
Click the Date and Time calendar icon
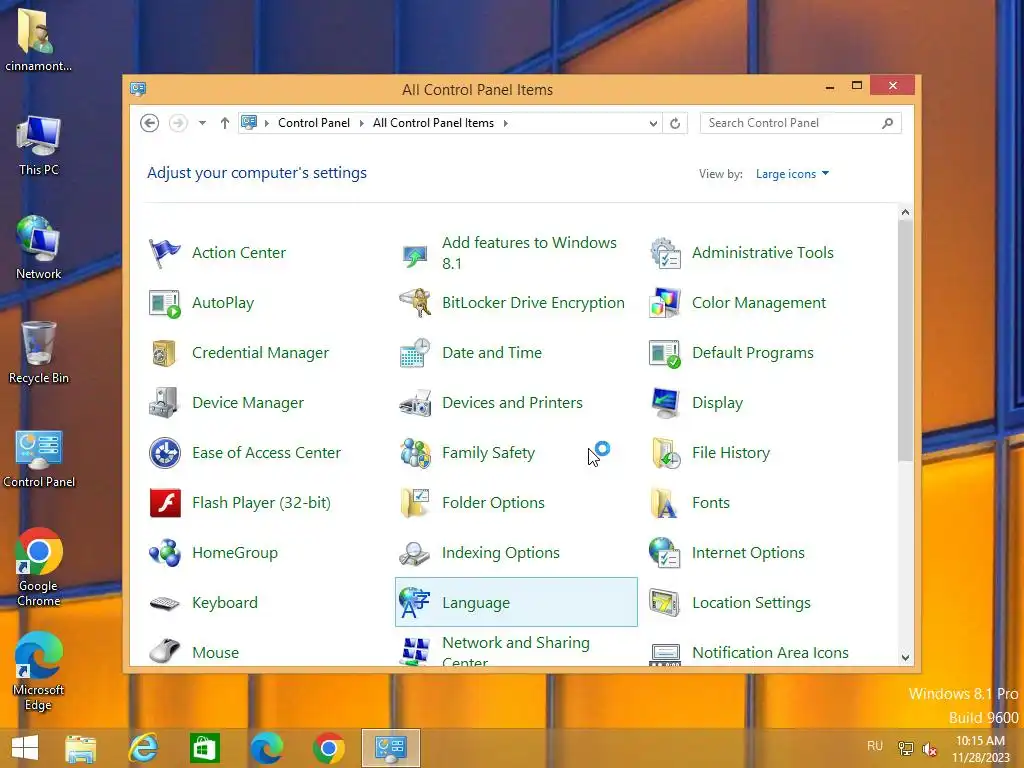(x=415, y=353)
